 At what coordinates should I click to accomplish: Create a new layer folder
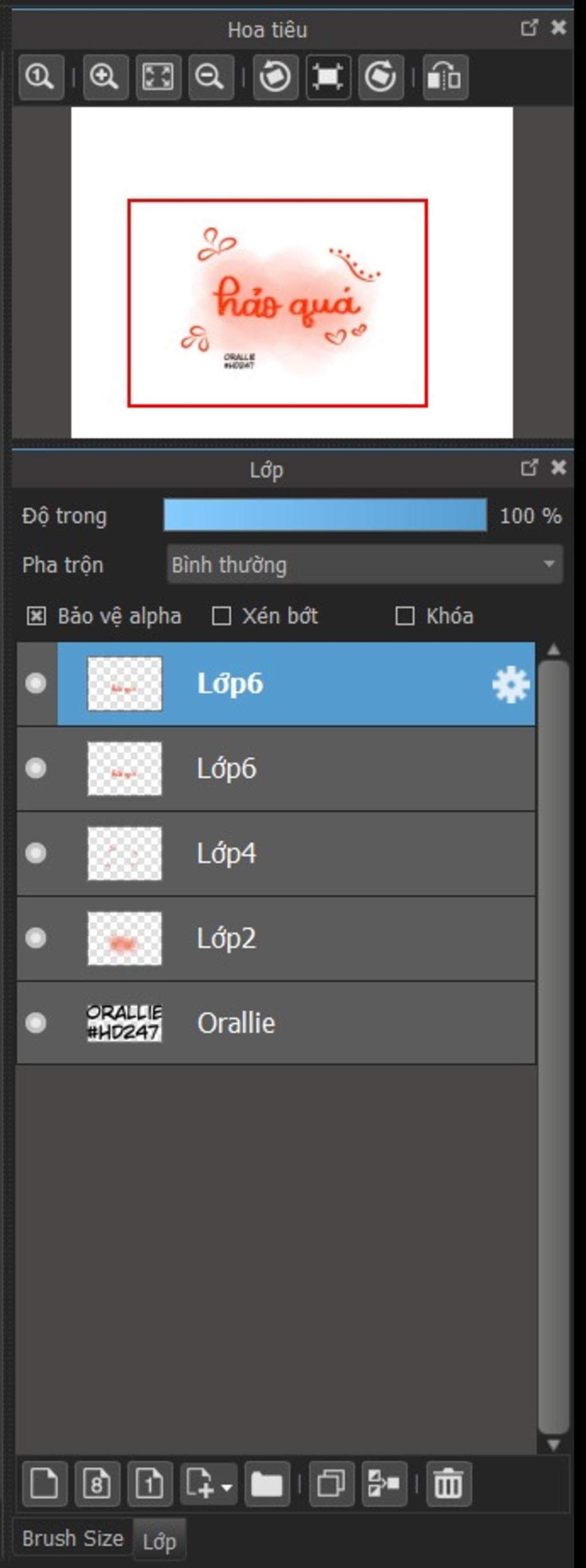click(267, 1483)
